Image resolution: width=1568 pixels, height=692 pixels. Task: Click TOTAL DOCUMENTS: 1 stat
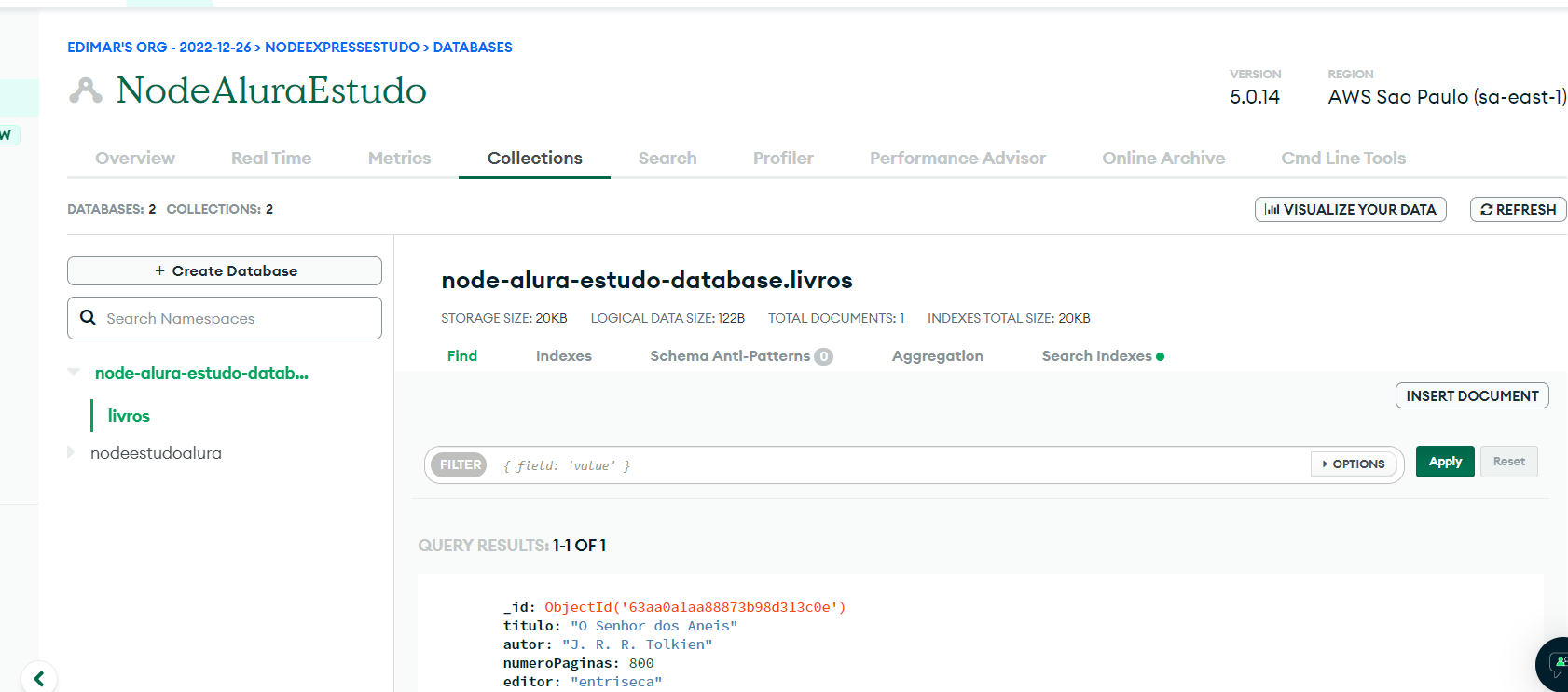tap(836, 318)
